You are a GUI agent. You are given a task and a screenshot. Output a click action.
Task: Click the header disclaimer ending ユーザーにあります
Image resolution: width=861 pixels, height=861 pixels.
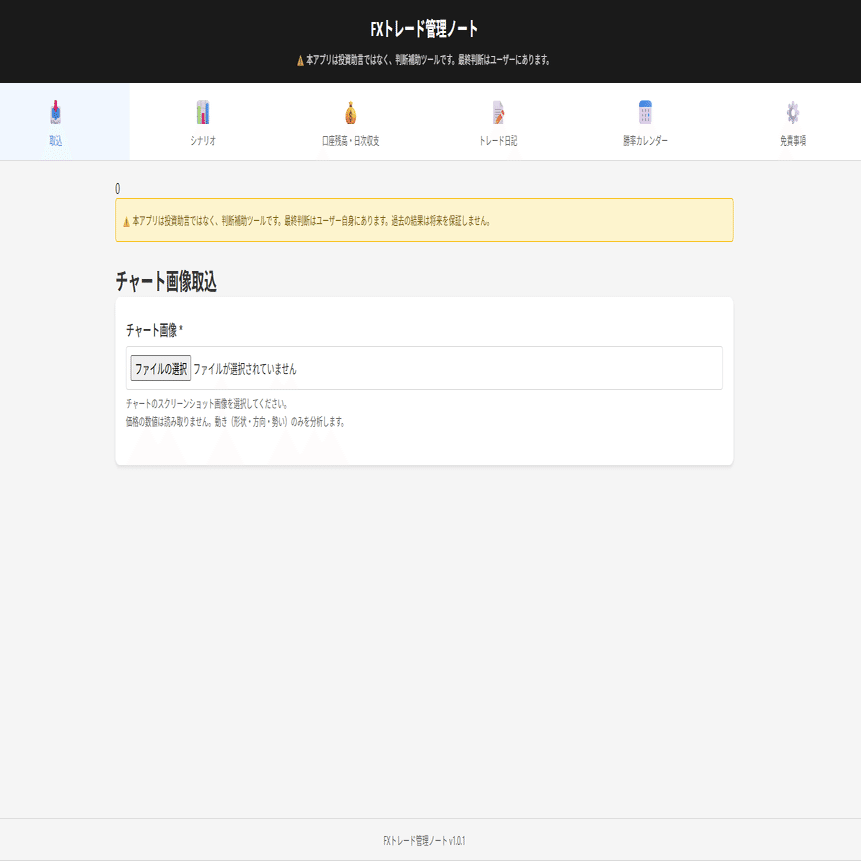[x=423, y=60]
